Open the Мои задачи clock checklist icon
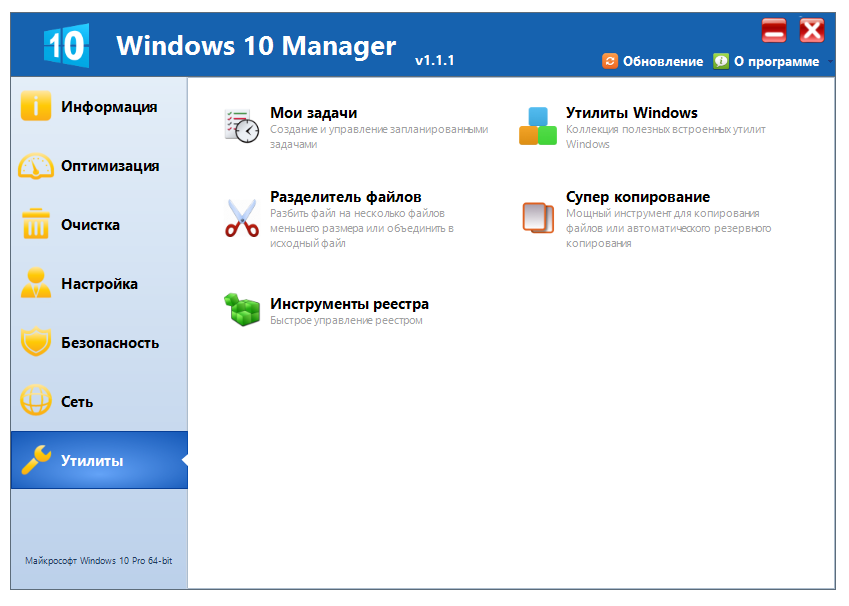Image resolution: width=849 pixels, height=606 pixels. (241, 126)
